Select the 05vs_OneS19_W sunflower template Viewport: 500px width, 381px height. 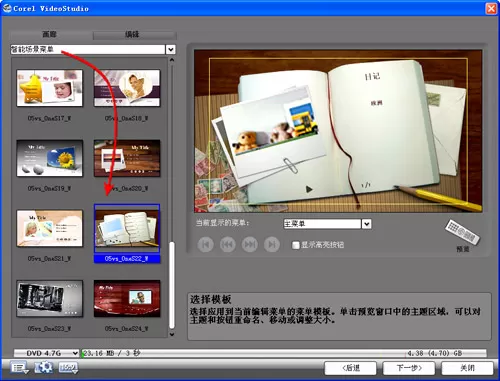coord(50,158)
